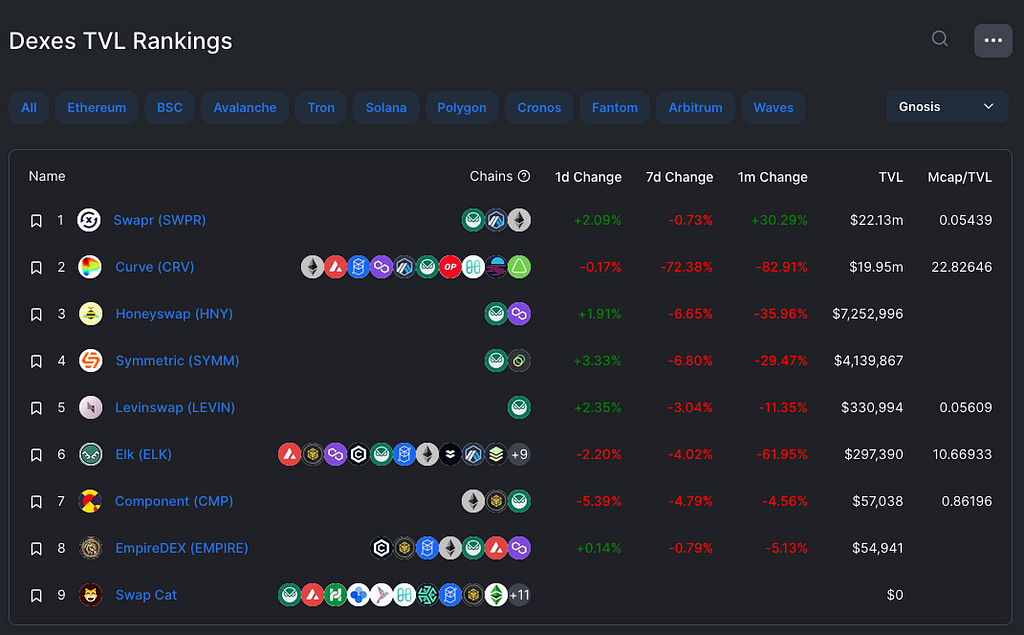Screen dimensions: 1024x635
Task: Expand the Gnosis chain dropdown
Action: pos(947,106)
